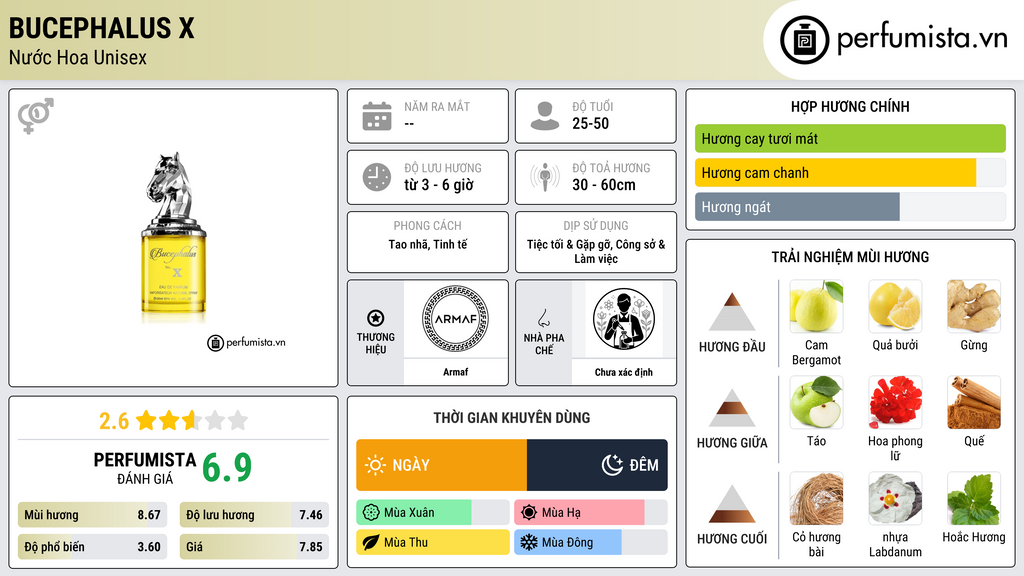Click the age value 25-50
Image resolution: width=1024 pixels, height=576 pixels.
(590, 123)
